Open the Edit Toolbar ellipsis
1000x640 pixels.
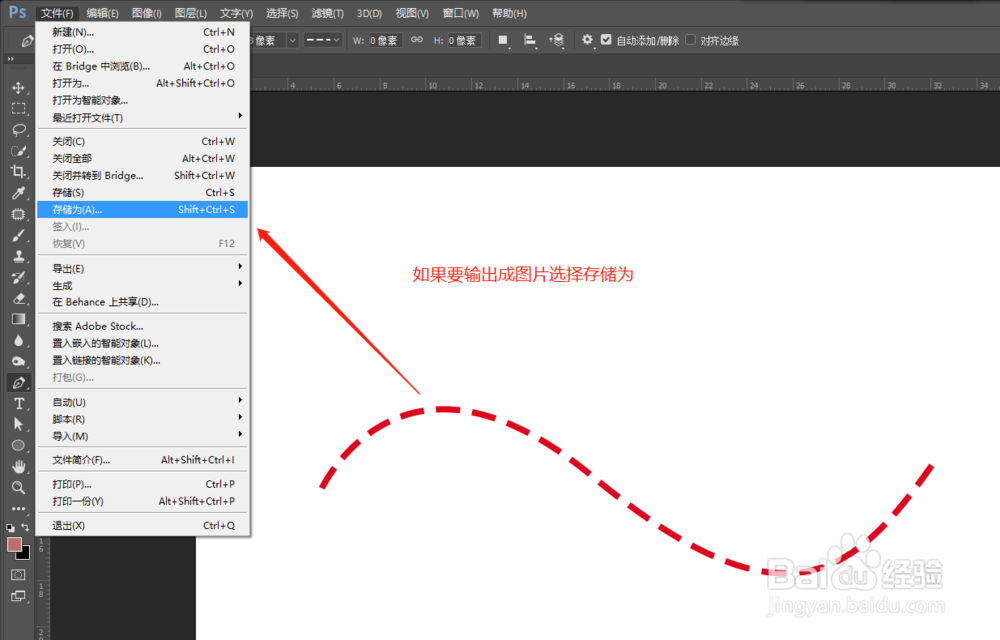click(x=18, y=509)
